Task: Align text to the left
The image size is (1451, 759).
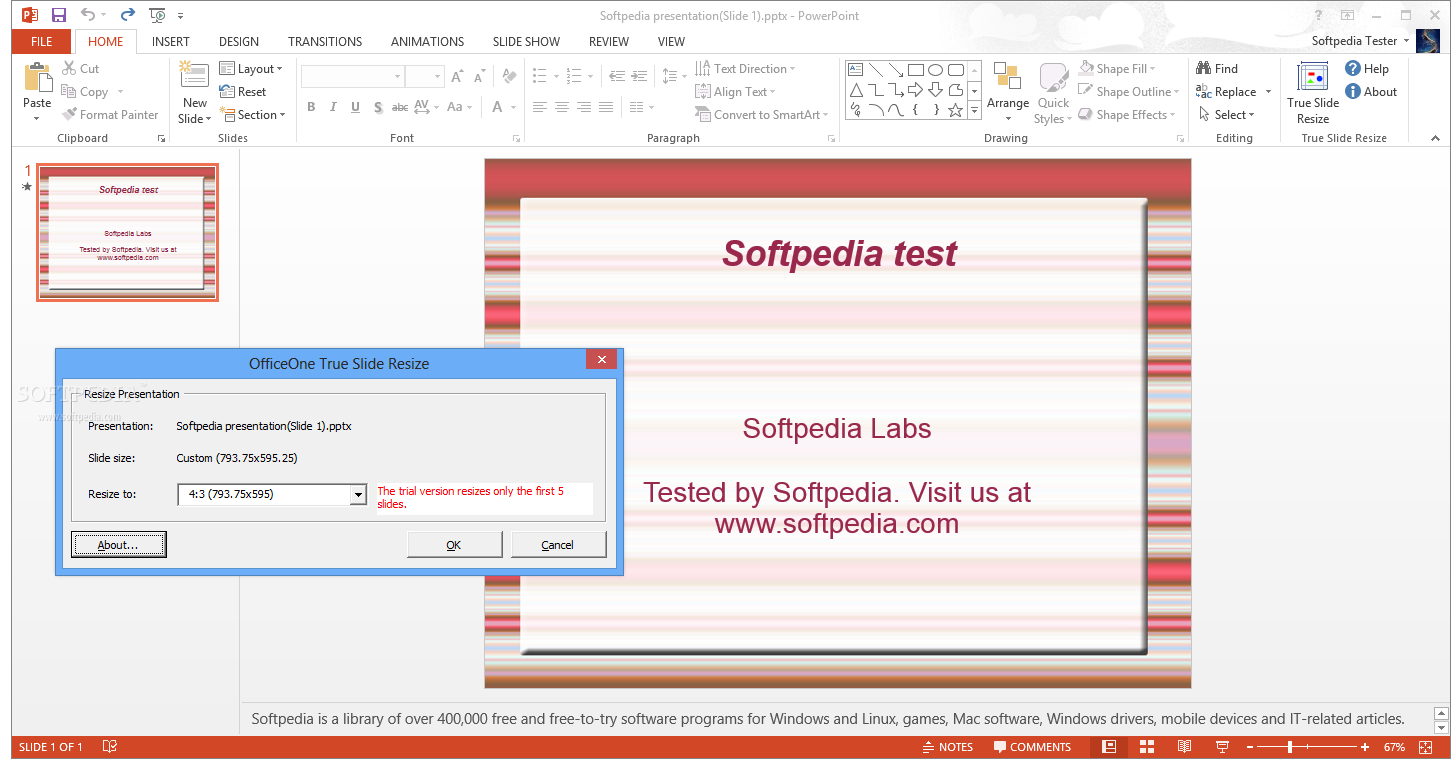Action: tap(540, 107)
